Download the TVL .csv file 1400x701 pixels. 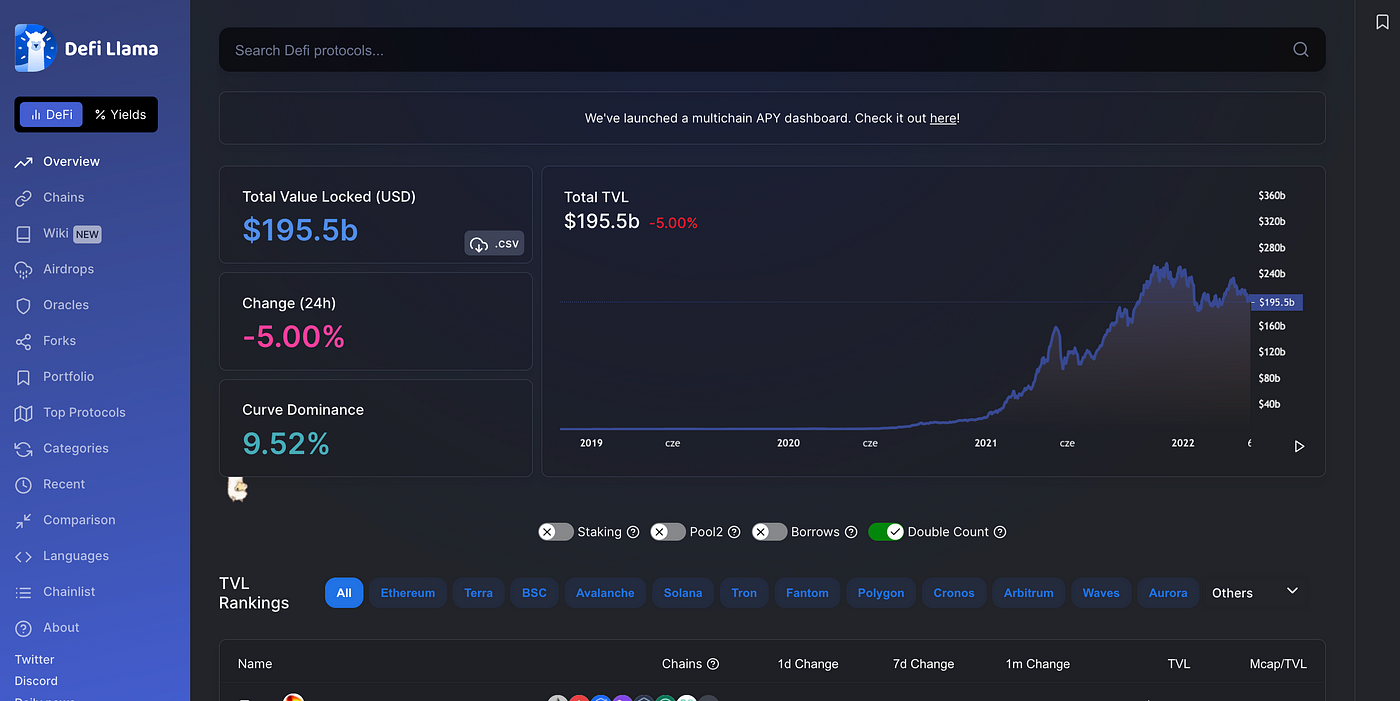pos(494,244)
